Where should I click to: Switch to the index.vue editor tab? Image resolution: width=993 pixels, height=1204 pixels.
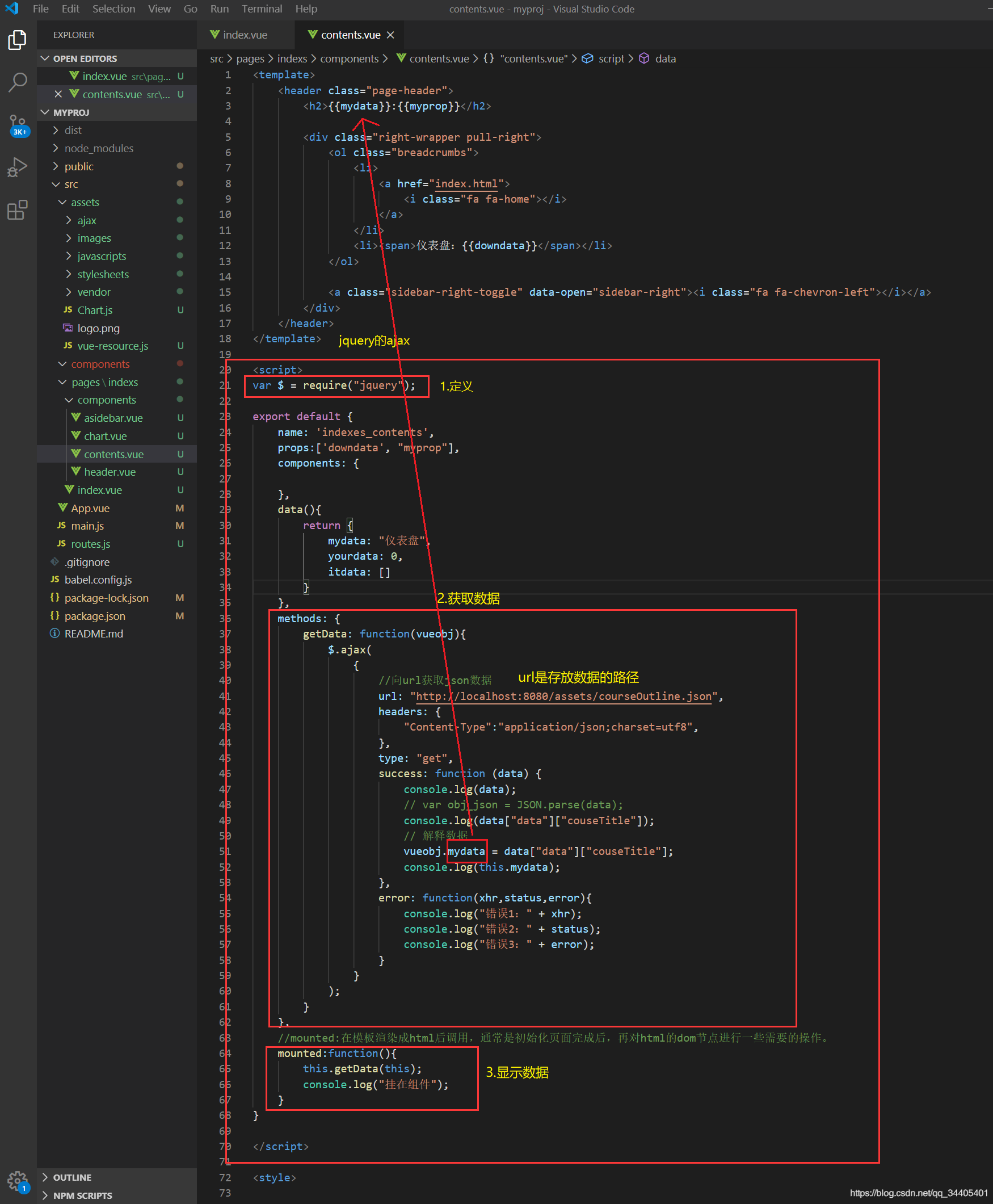[246, 35]
